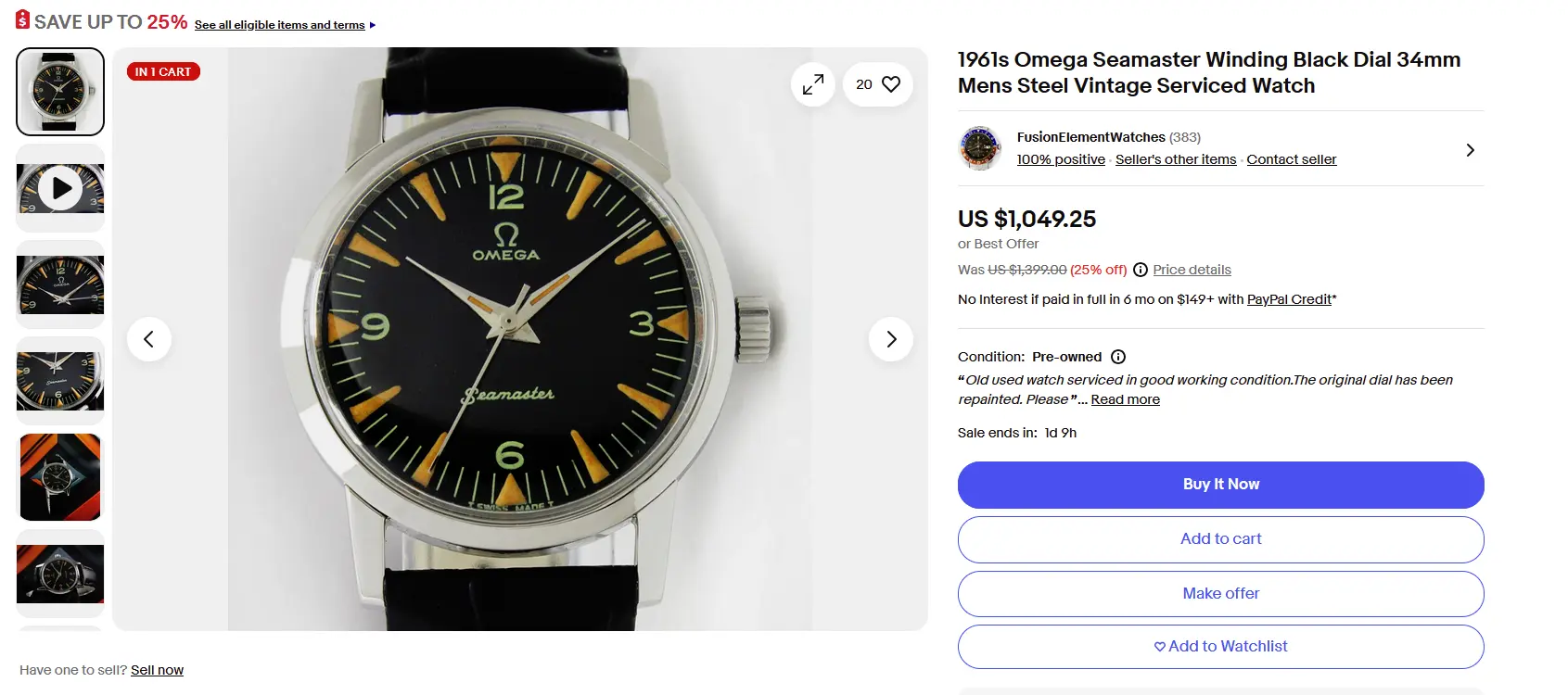This screenshot has width=1568, height=695.
Task: Click the red savings tag icon
Action: (23, 19)
